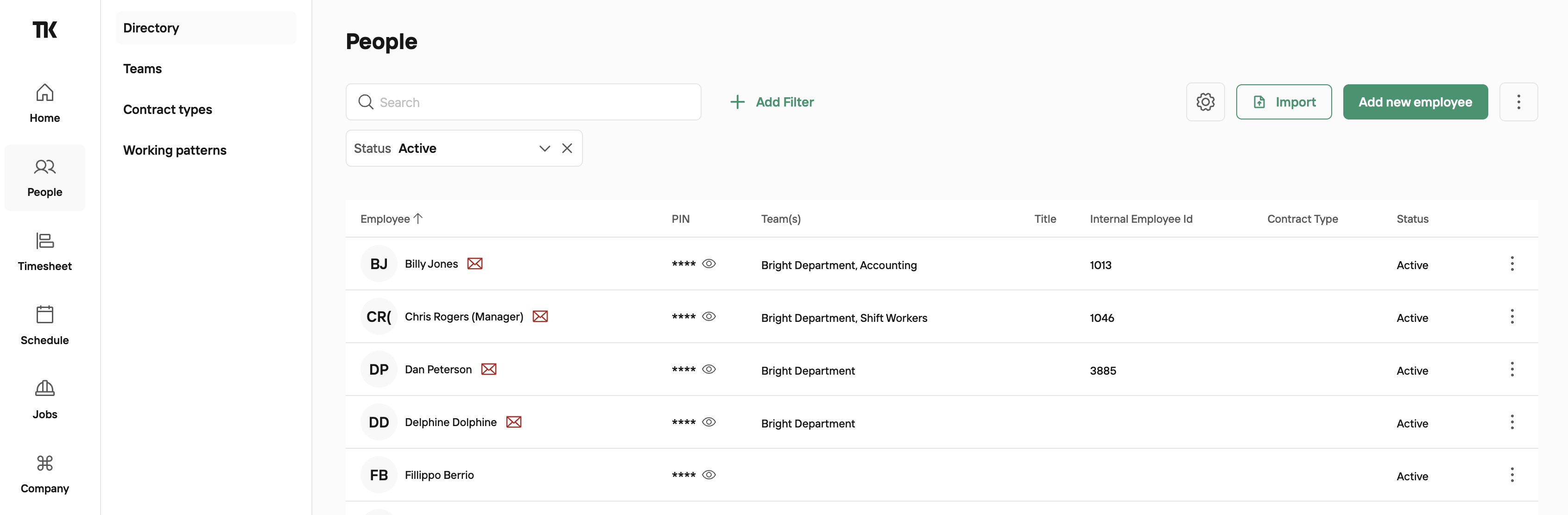
Task: Open the Directory tab
Action: (x=206, y=28)
